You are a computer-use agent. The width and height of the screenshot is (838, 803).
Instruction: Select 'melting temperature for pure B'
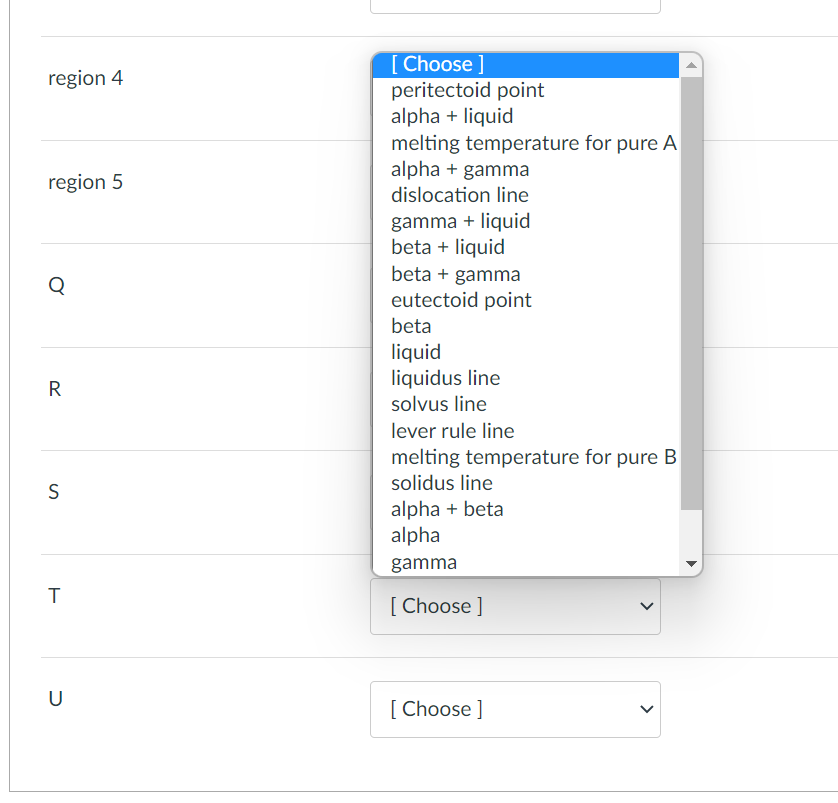(533, 457)
